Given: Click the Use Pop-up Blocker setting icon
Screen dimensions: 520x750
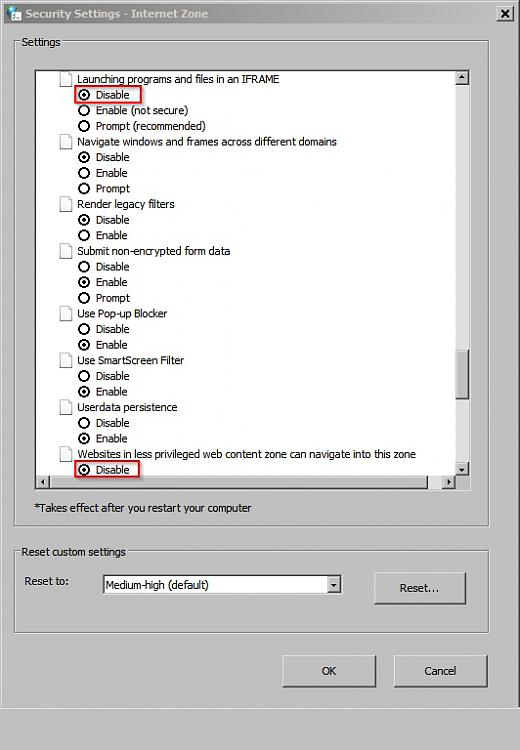Looking at the screenshot, I should 66,314.
